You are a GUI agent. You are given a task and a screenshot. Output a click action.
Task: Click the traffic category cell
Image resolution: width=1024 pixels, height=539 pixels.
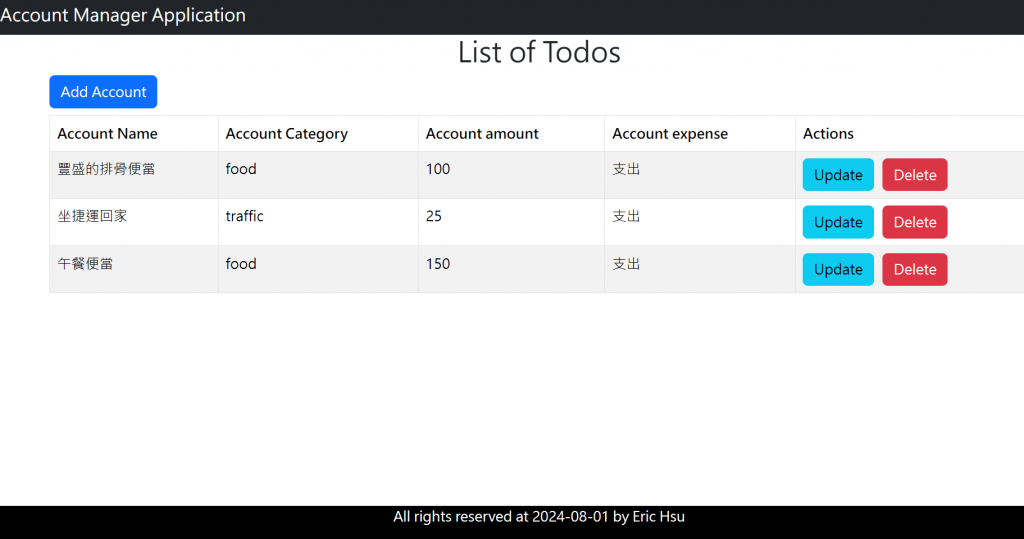coord(245,216)
